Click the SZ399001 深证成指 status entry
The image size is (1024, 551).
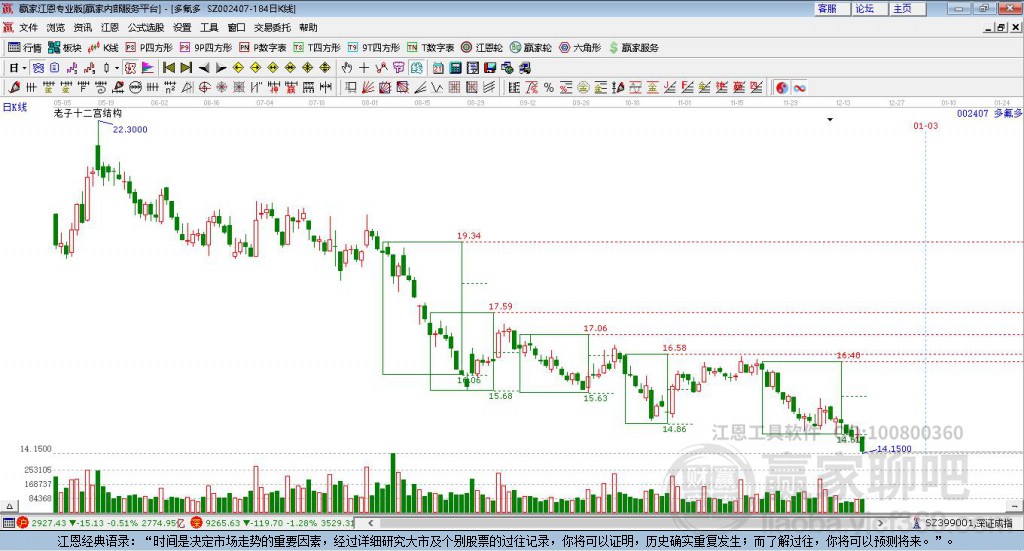968,523
